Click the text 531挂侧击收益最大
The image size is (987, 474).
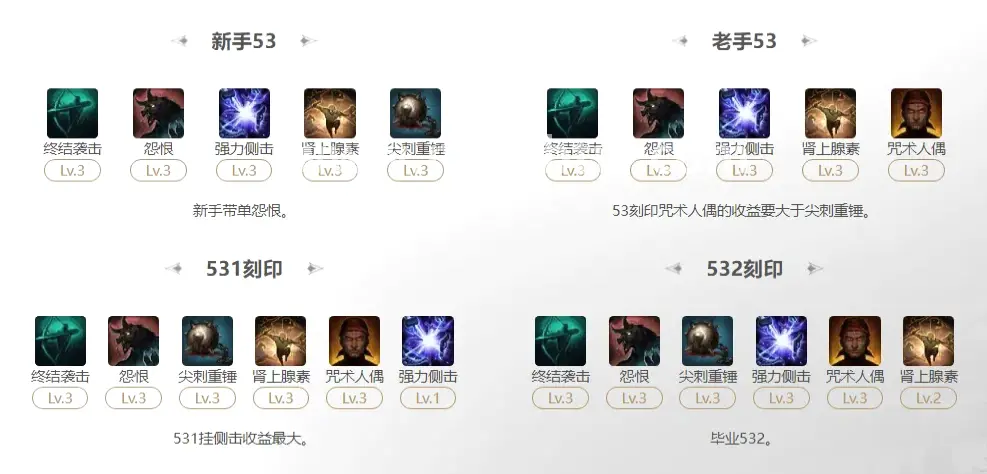click(x=239, y=439)
